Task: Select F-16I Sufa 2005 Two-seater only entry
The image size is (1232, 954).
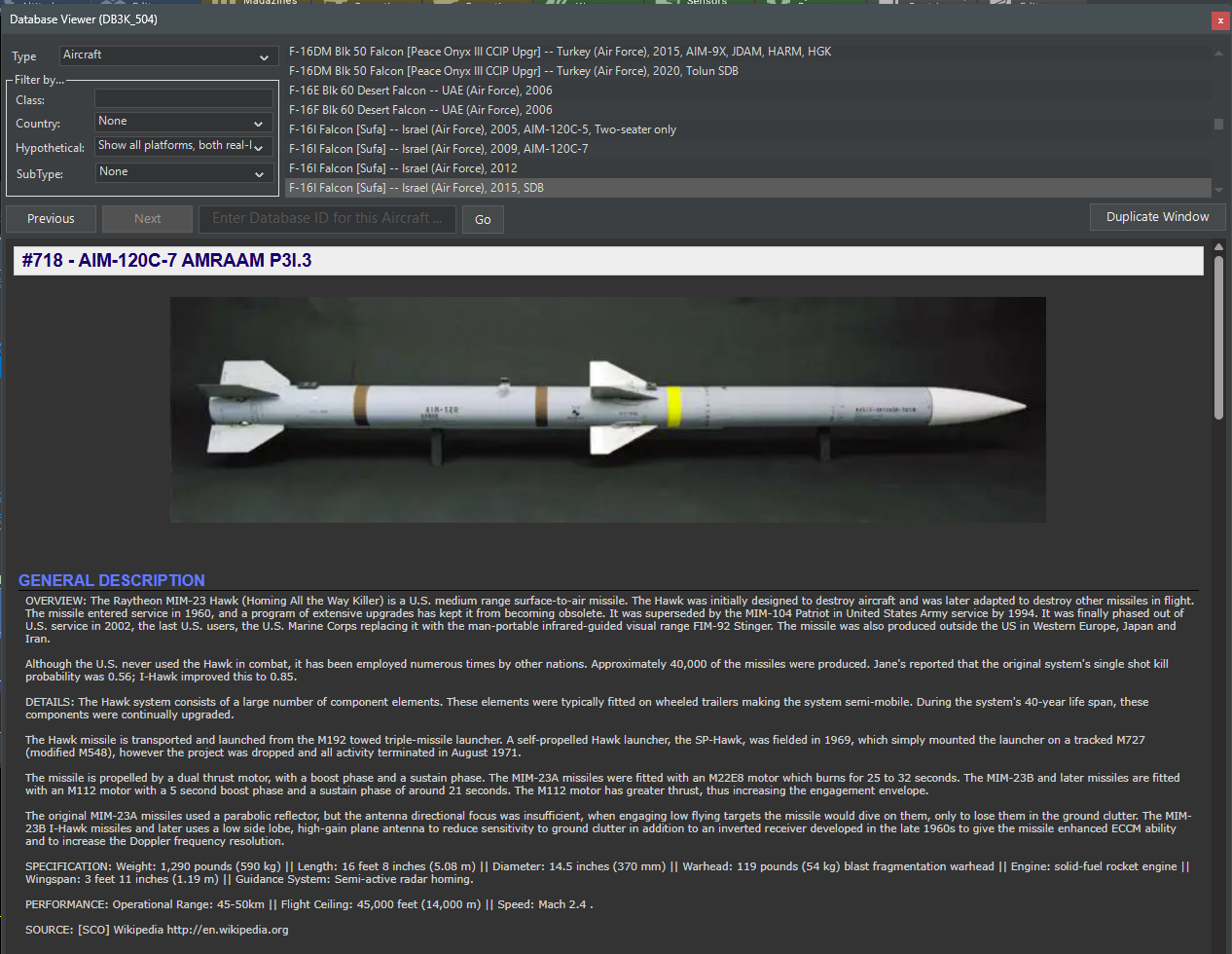Action: click(x=747, y=129)
